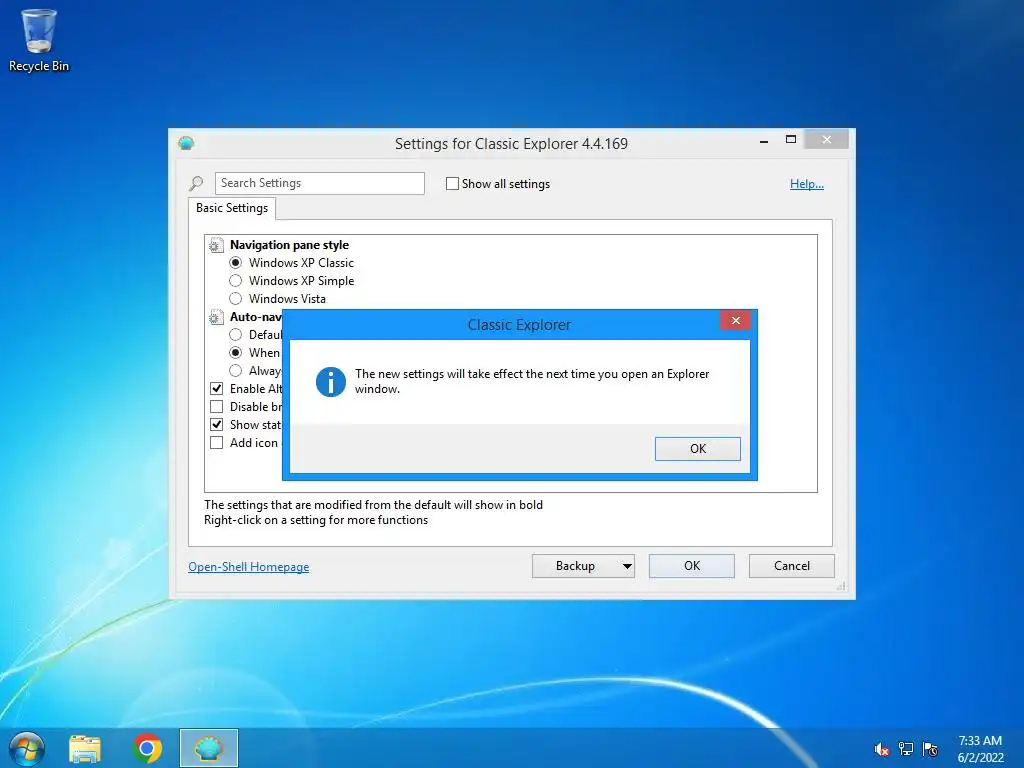
Task: Choose Windows XP Simple pane style
Action: point(236,281)
